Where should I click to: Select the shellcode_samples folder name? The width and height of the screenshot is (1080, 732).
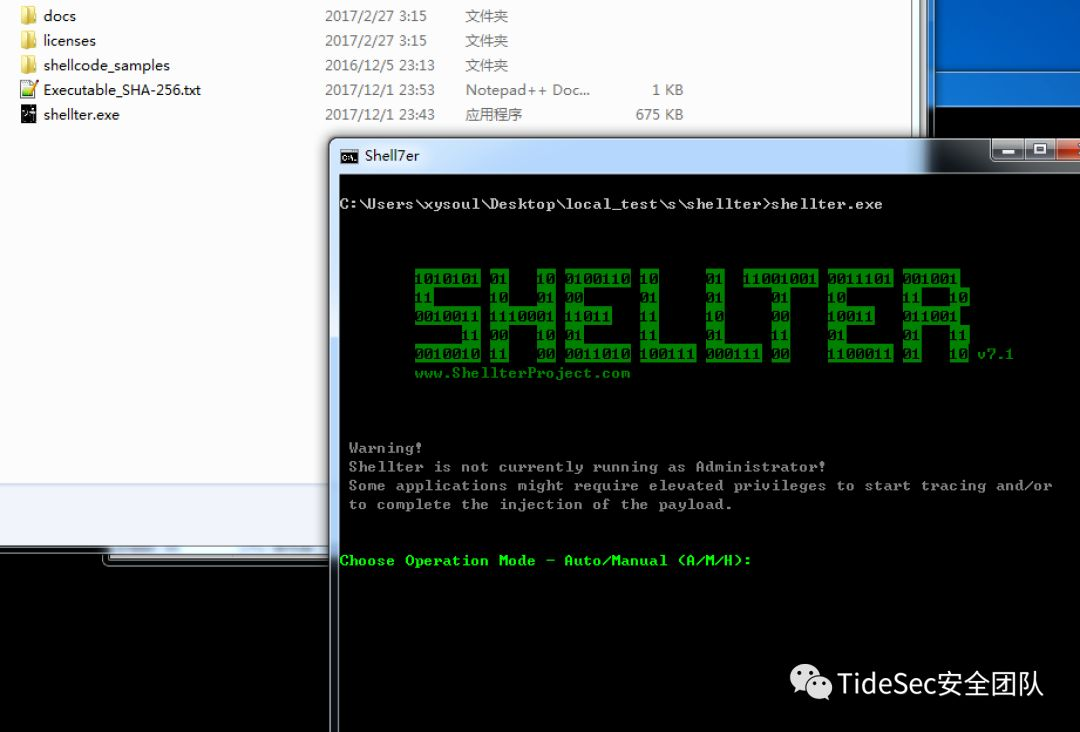(x=106, y=65)
